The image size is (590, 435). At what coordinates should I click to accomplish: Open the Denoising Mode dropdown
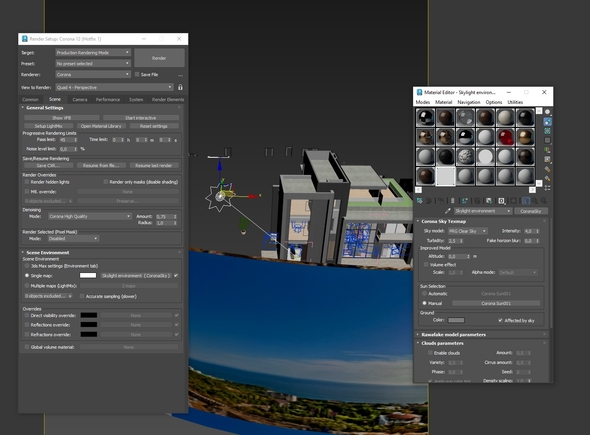click(x=90, y=216)
